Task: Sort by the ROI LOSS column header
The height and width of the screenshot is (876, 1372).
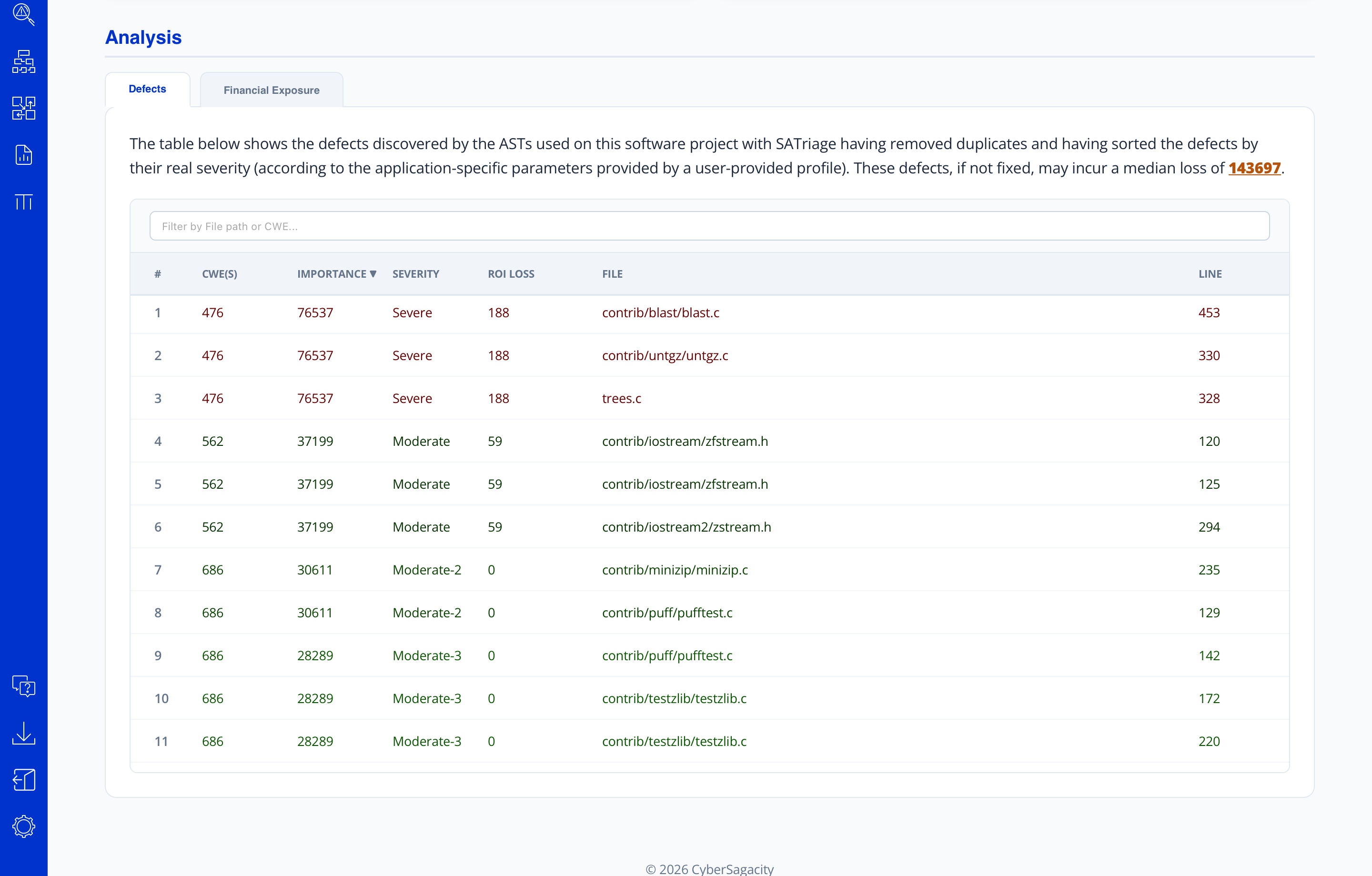Action: point(511,274)
